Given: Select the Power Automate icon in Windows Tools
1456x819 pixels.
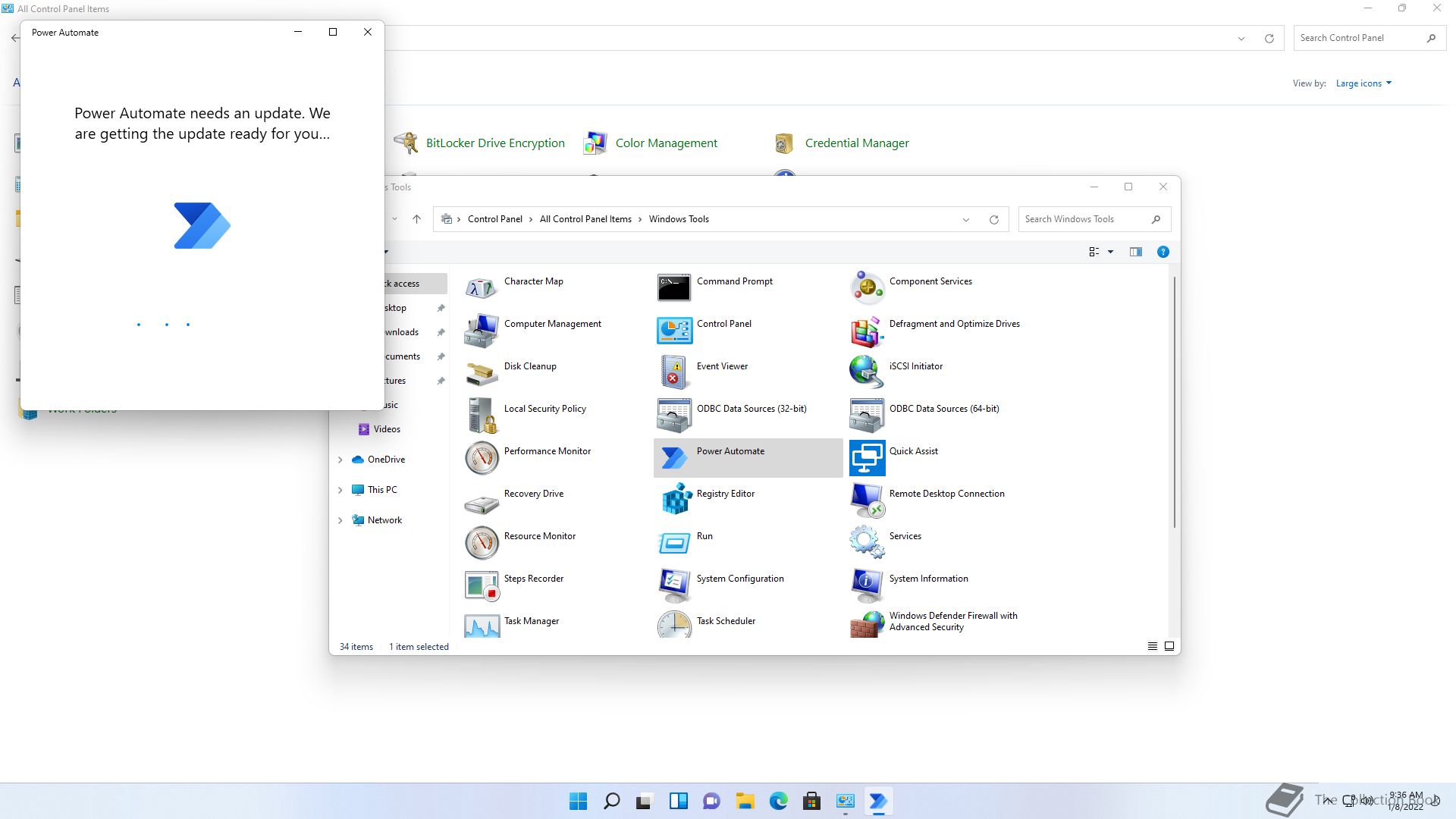Looking at the screenshot, I should tap(674, 458).
